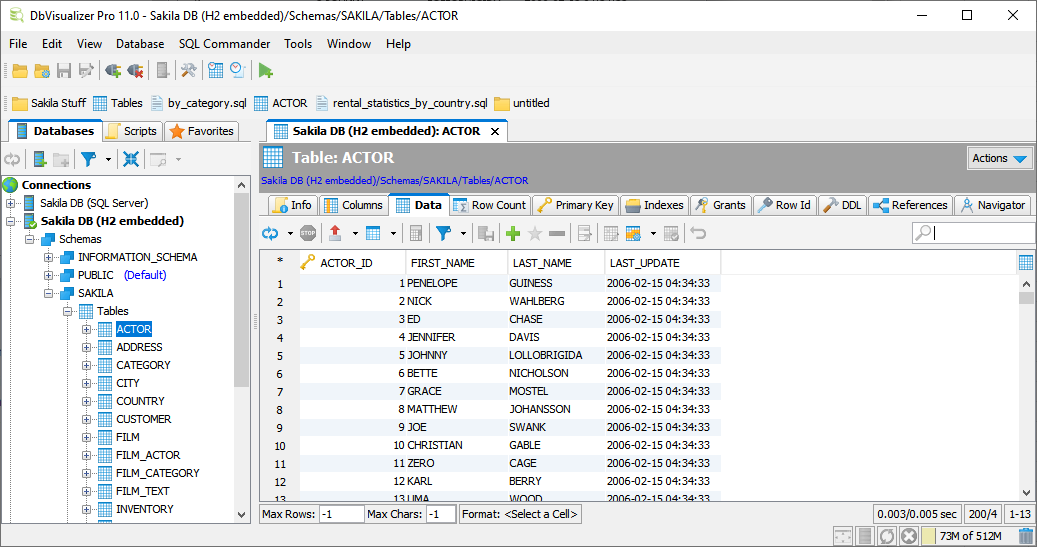This screenshot has width=1037, height=547.
Task: Click the memory usage bar 73M of 512M
Action: pos(968,536)
